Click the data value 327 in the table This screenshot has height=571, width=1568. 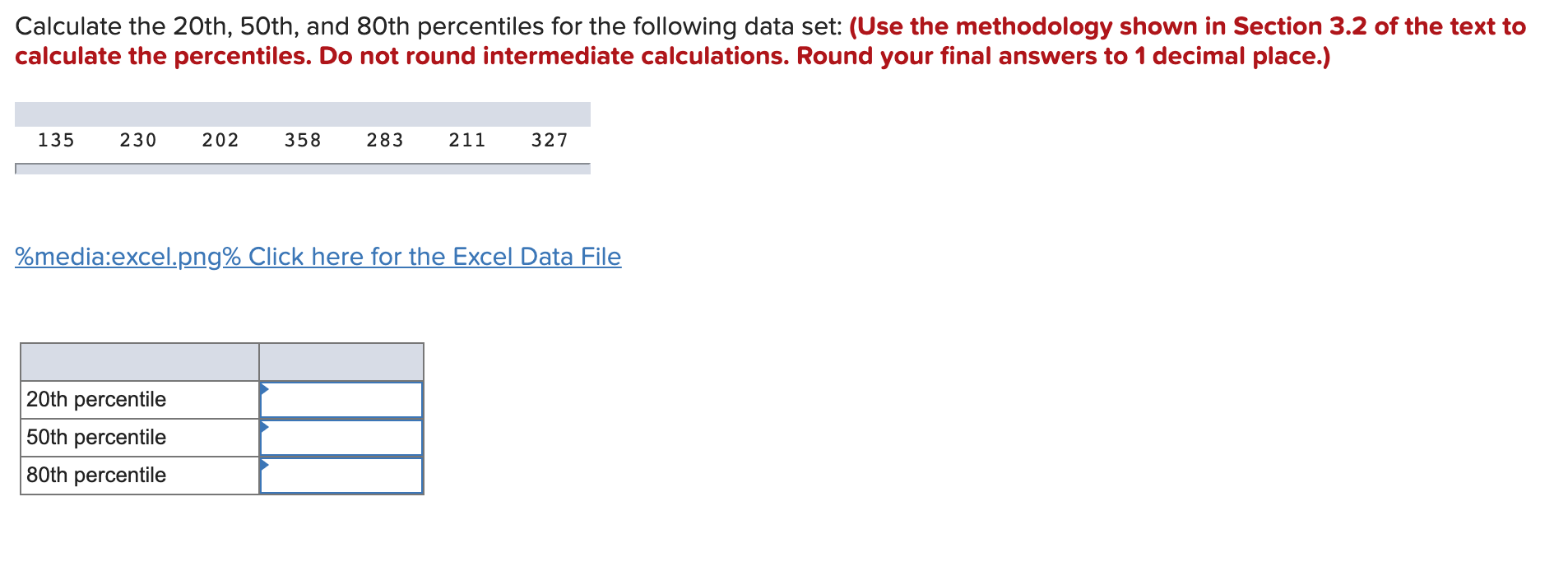point(550,140)
